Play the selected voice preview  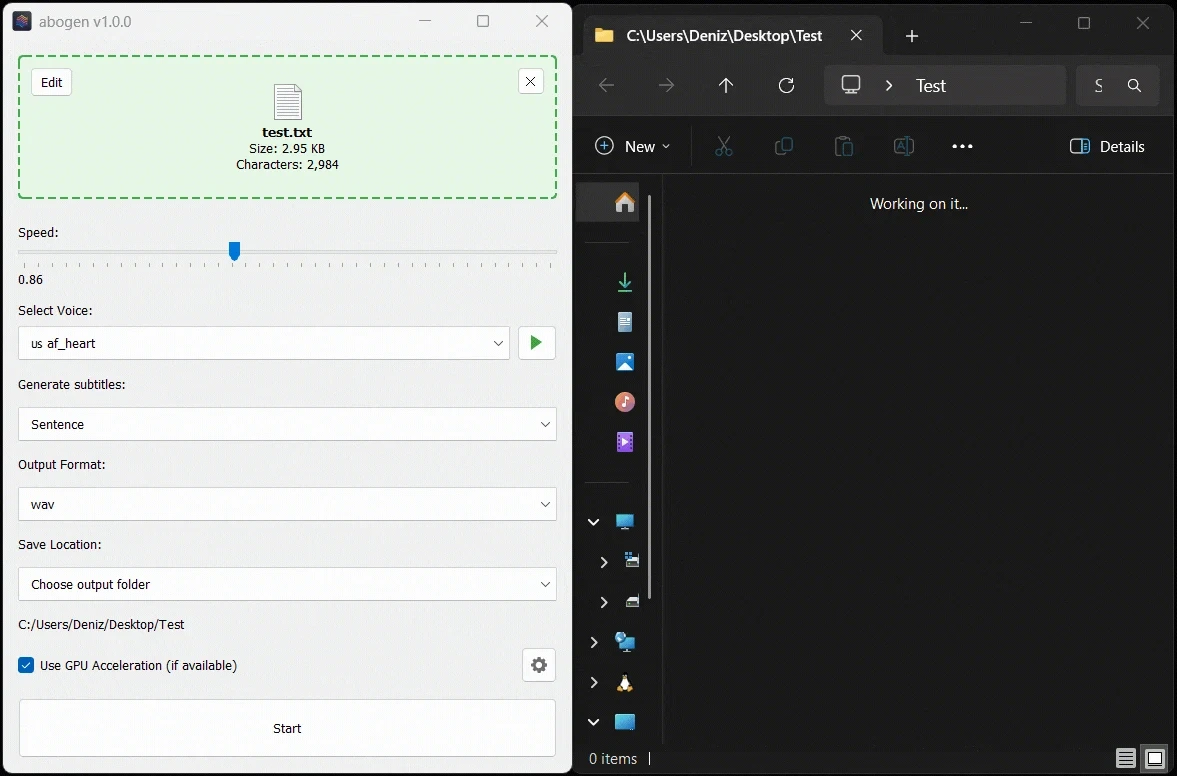pos(536,343)
